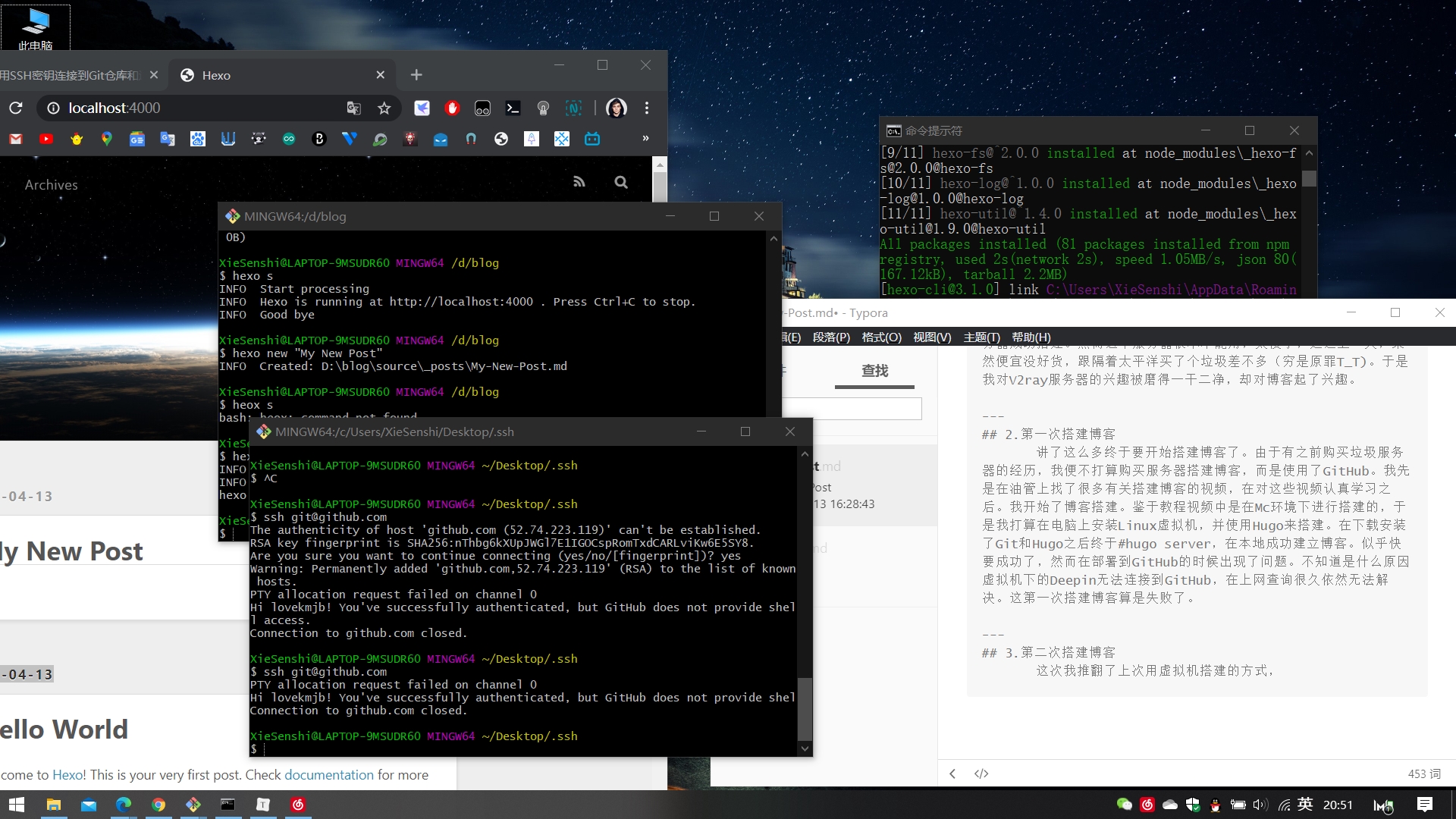Follow the documentation link
This screenshot has height=819, width=1456.
pos(329,775)
